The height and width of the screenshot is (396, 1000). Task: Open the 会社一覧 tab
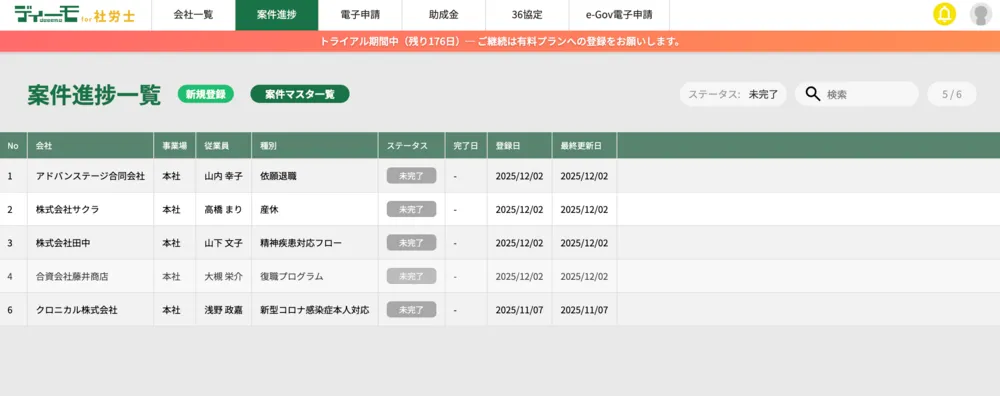pos(193,15)
